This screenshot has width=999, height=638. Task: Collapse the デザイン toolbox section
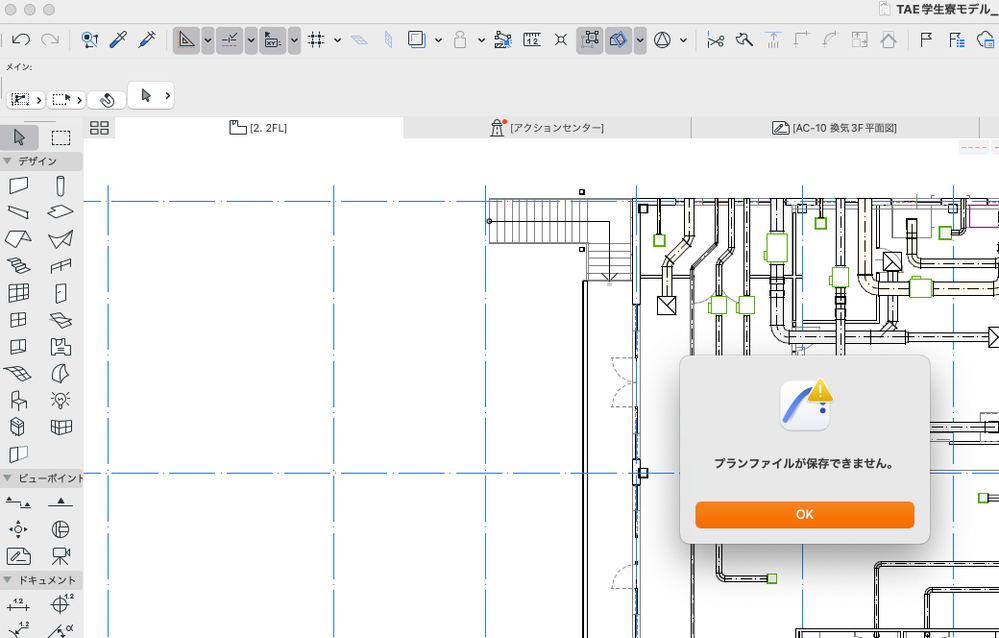click(7, 161)
